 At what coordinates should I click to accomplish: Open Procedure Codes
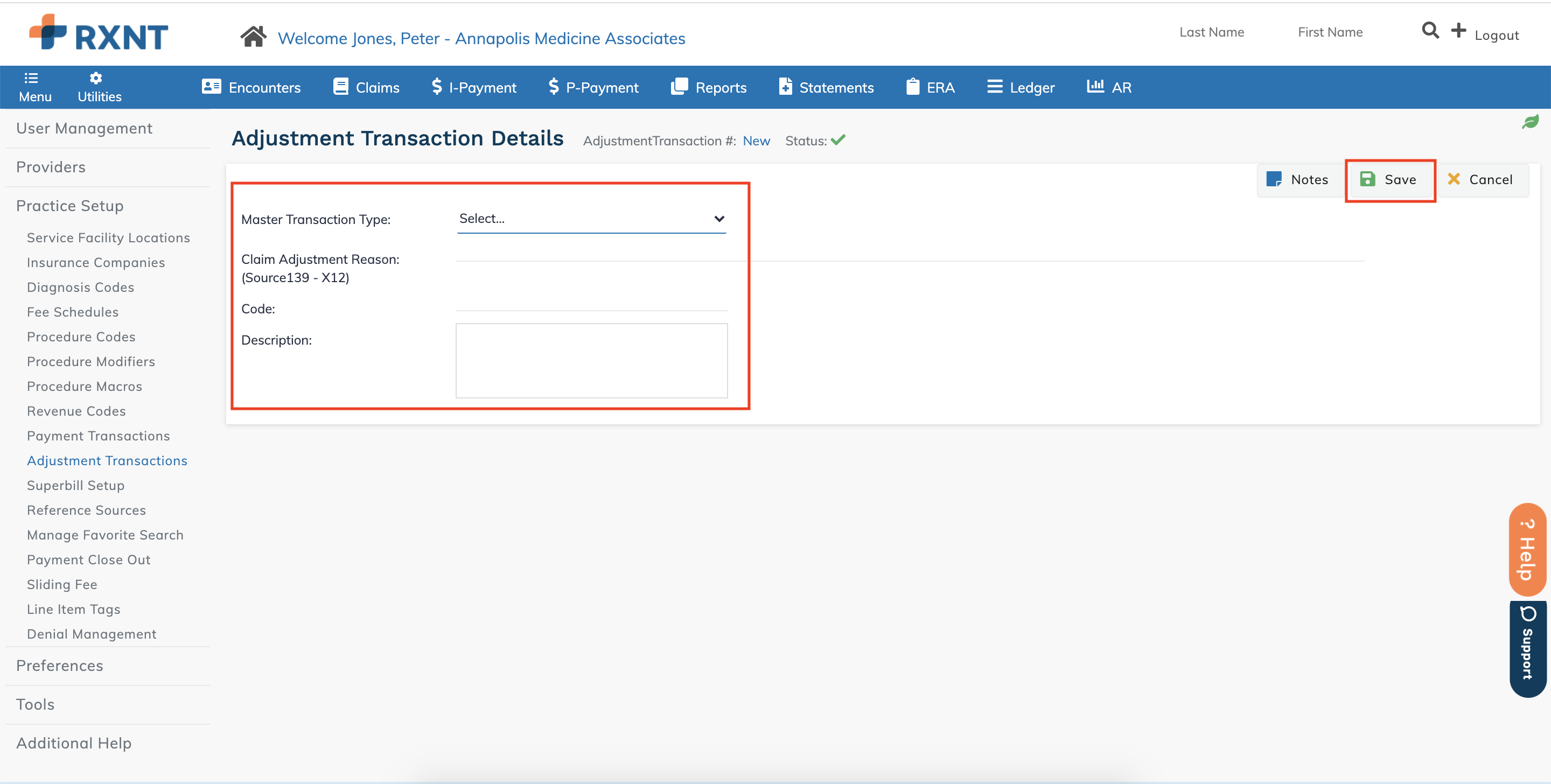pos(81,337)
